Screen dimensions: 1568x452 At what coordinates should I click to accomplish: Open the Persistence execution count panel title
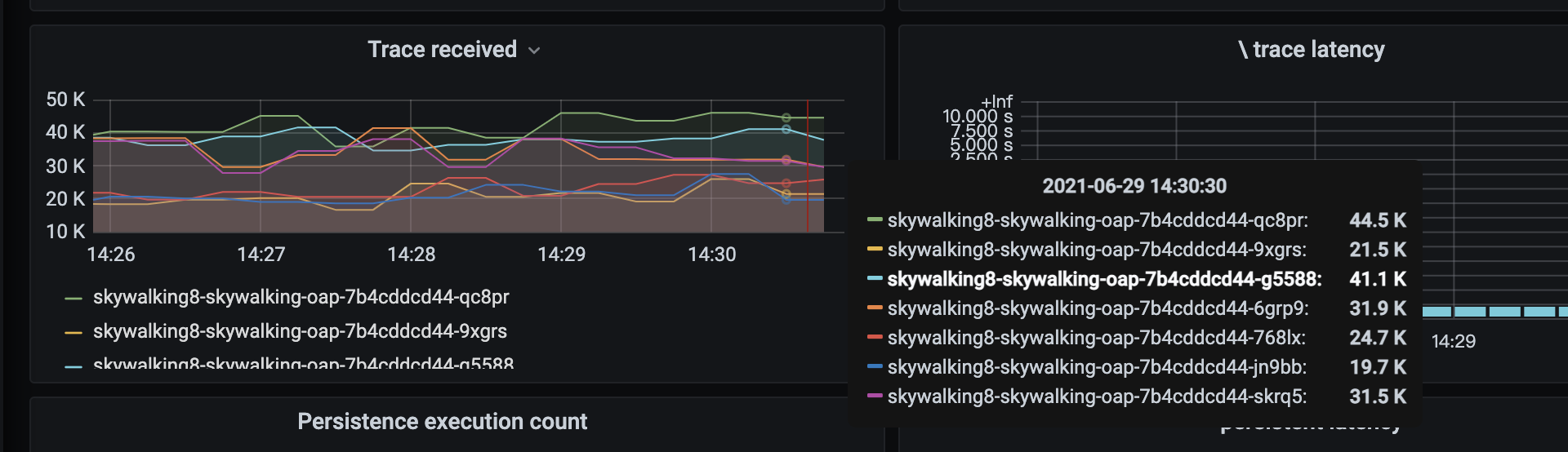(442, 422)
